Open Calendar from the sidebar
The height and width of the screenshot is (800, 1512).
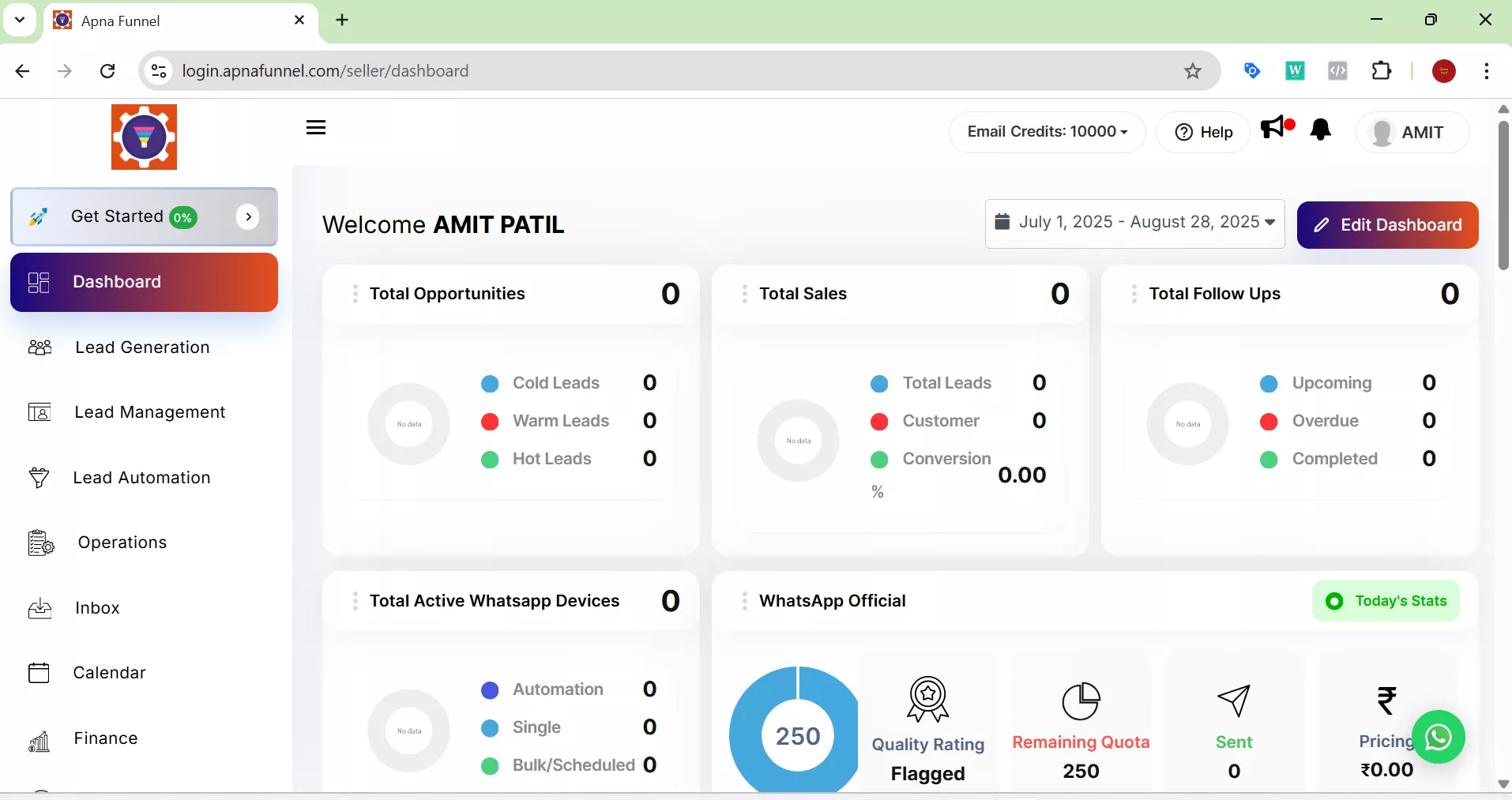(x=144, y=673)
